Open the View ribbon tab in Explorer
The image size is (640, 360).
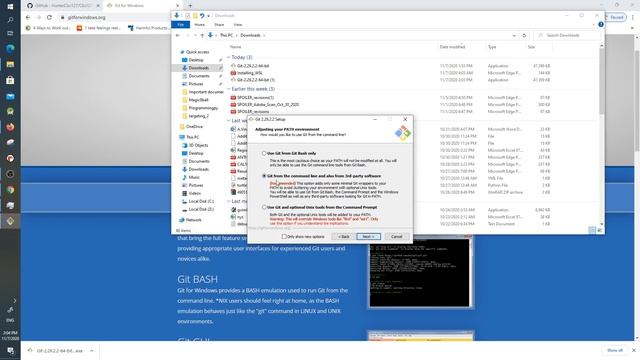tap(238, 25)
